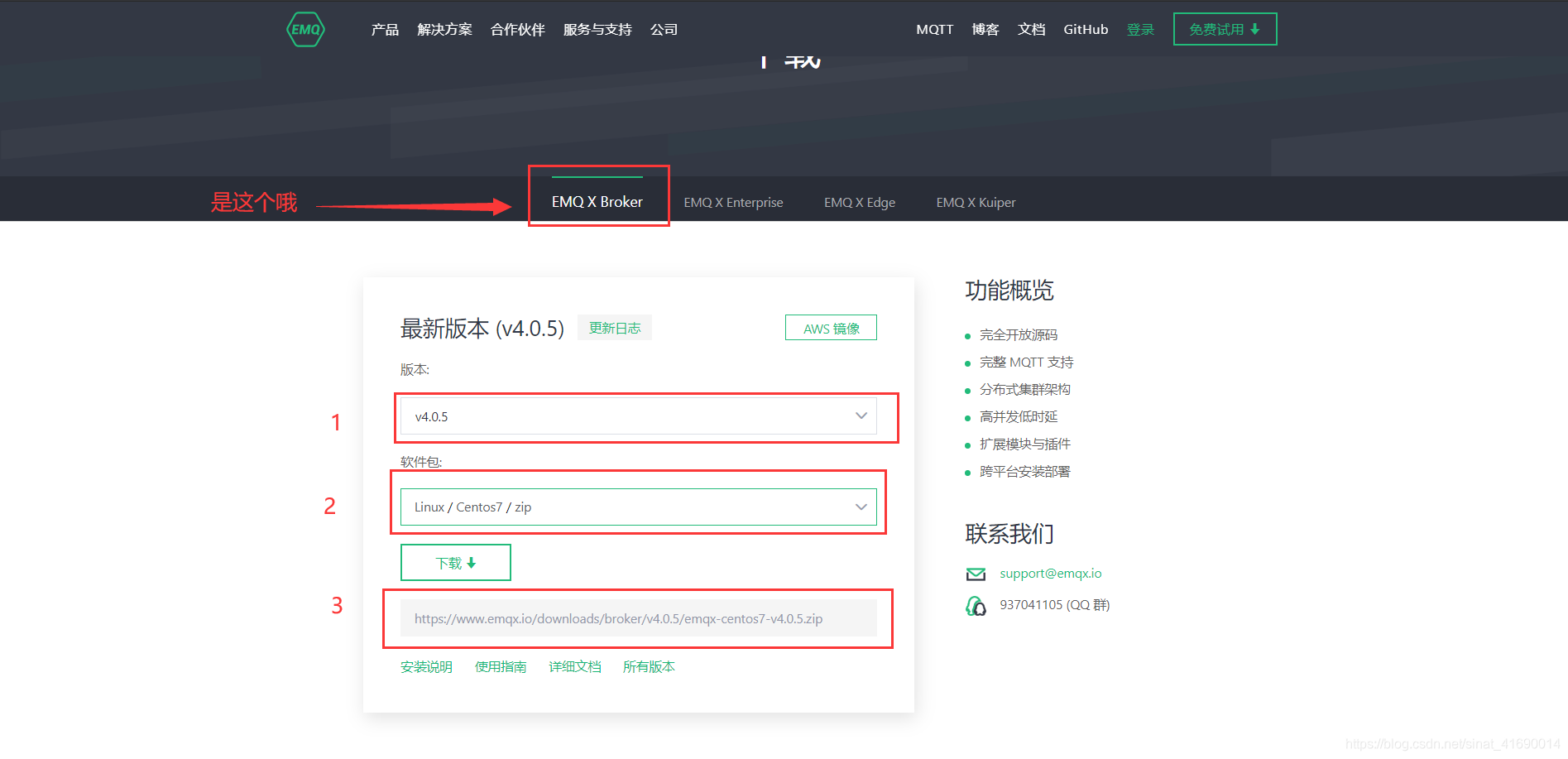Expand the v4.0.5 version dropdown
This screenshot has width=1568, height=759.
tap(639, 416)
